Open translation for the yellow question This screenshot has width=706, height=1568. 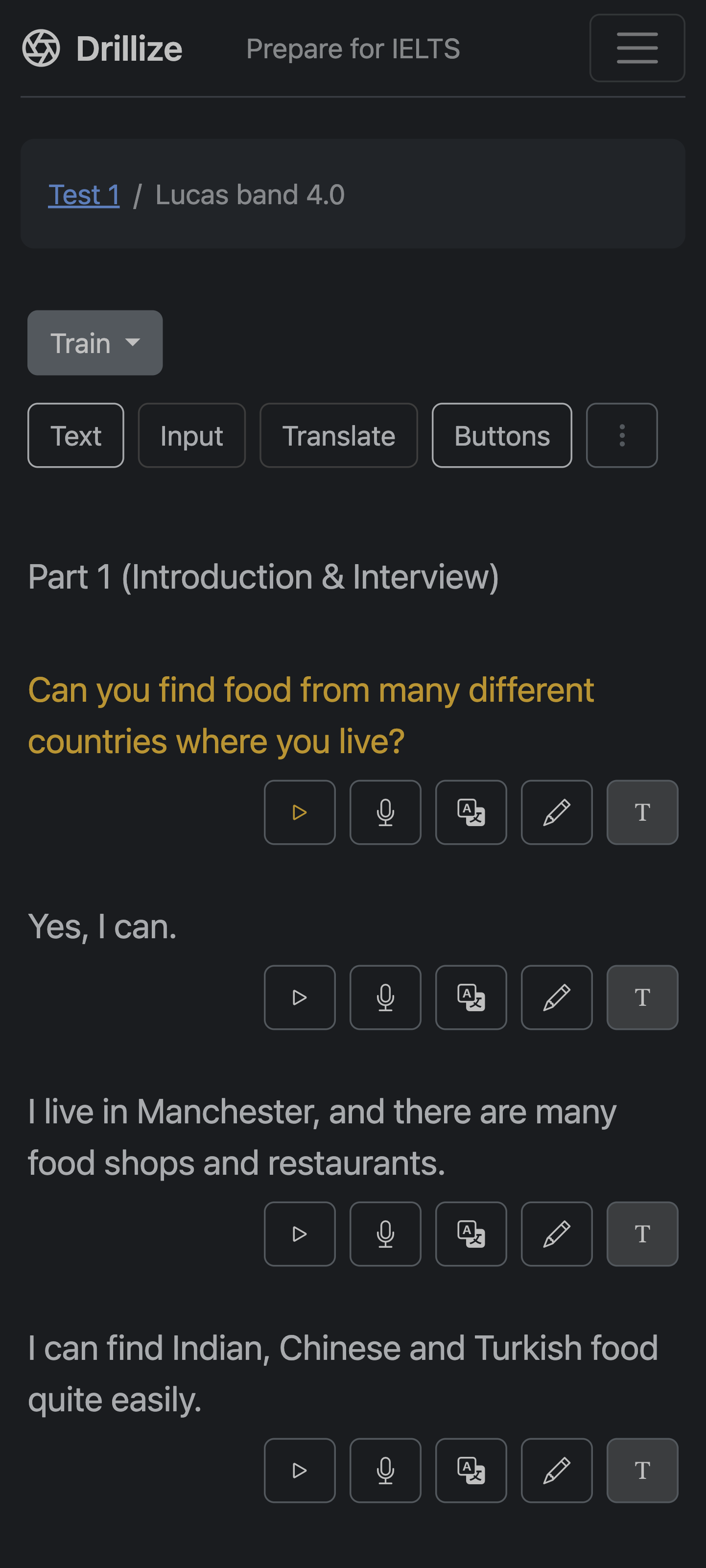click(471, 812)
